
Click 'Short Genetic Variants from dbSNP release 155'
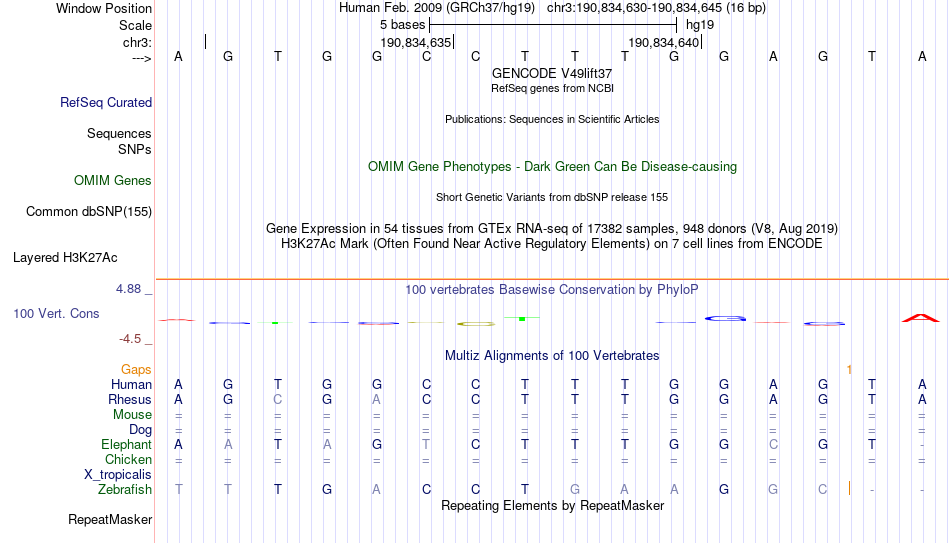552,198
